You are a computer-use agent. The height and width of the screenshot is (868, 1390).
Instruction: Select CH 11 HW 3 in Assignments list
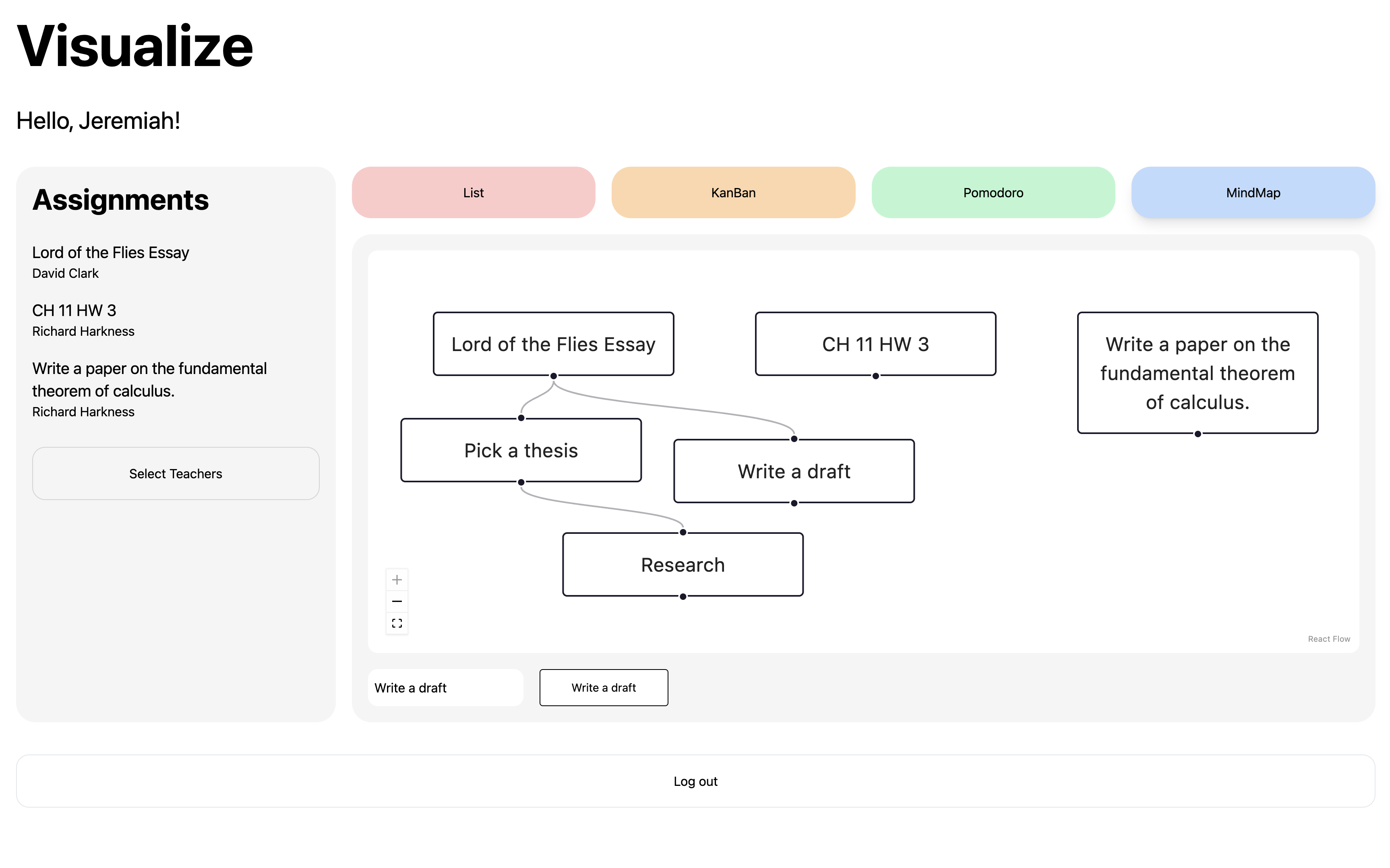[74, 310]
